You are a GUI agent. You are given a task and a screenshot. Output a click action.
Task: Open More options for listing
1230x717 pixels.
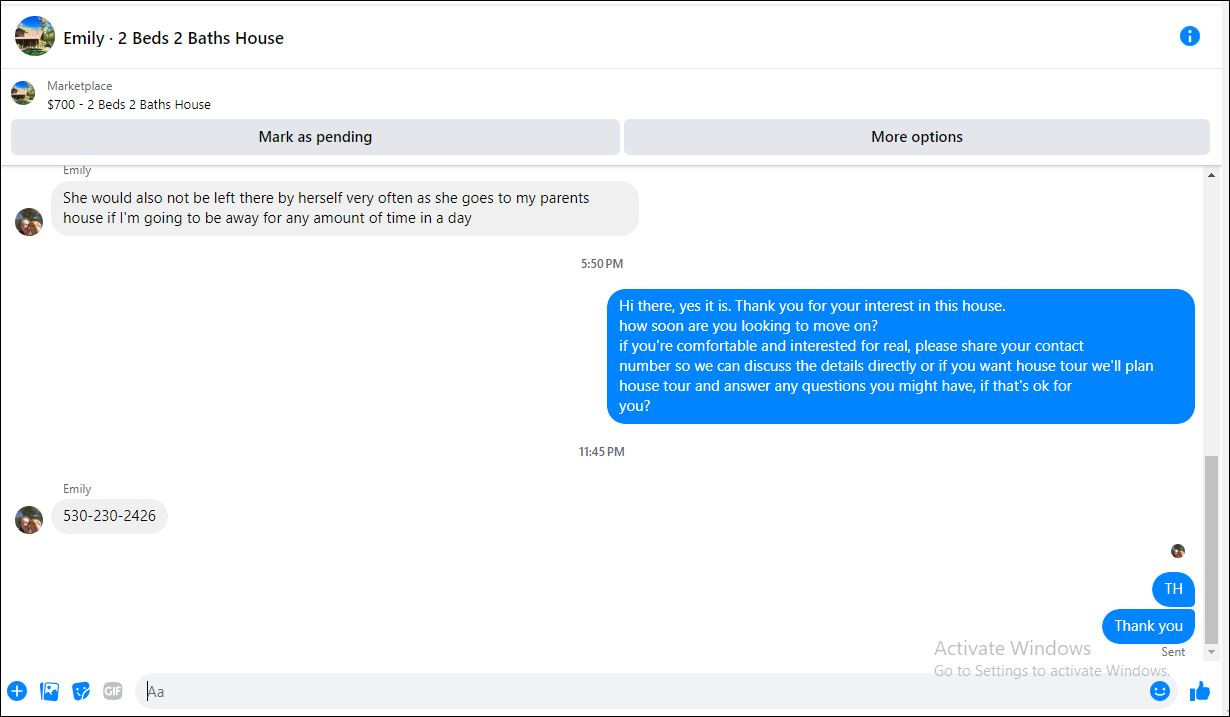[917, 137]
